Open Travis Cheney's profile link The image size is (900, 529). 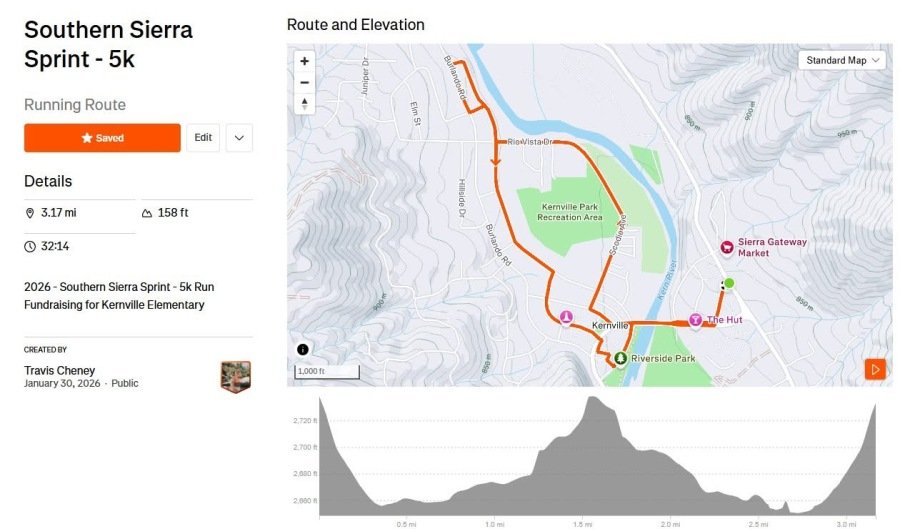pyautogui.click(x=60, y=370)
